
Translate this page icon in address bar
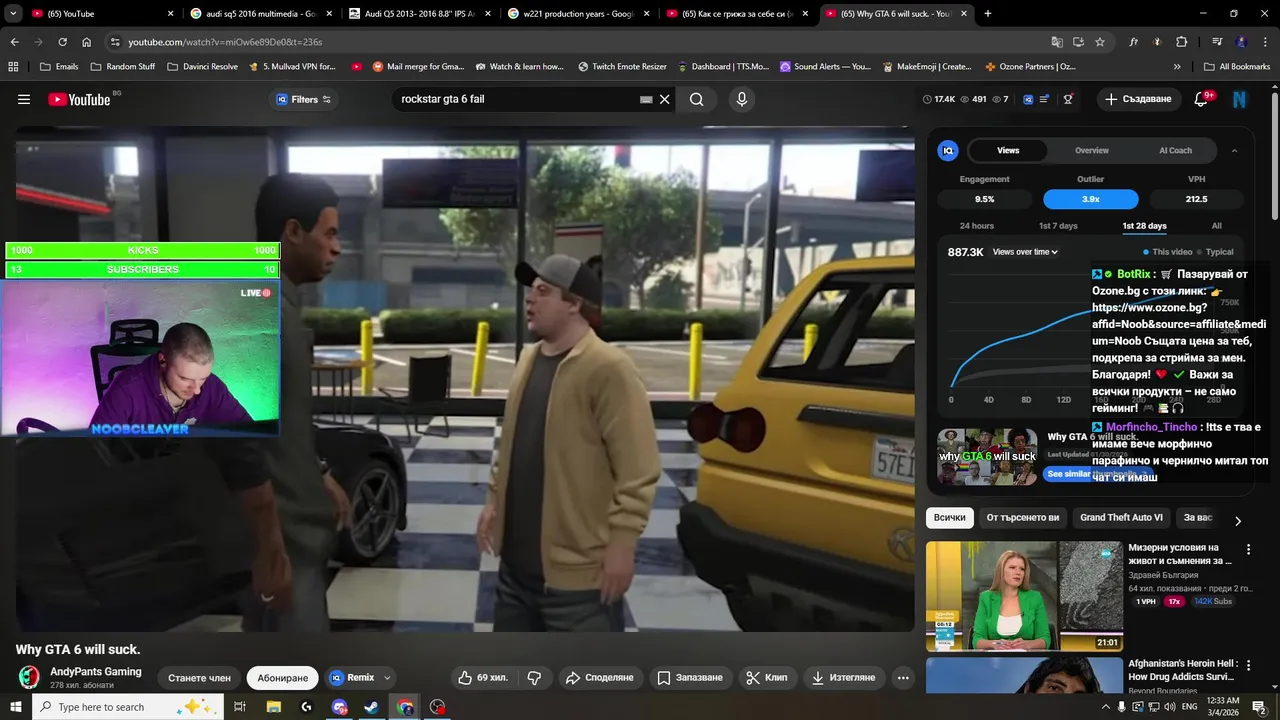tap(1057, 42)
